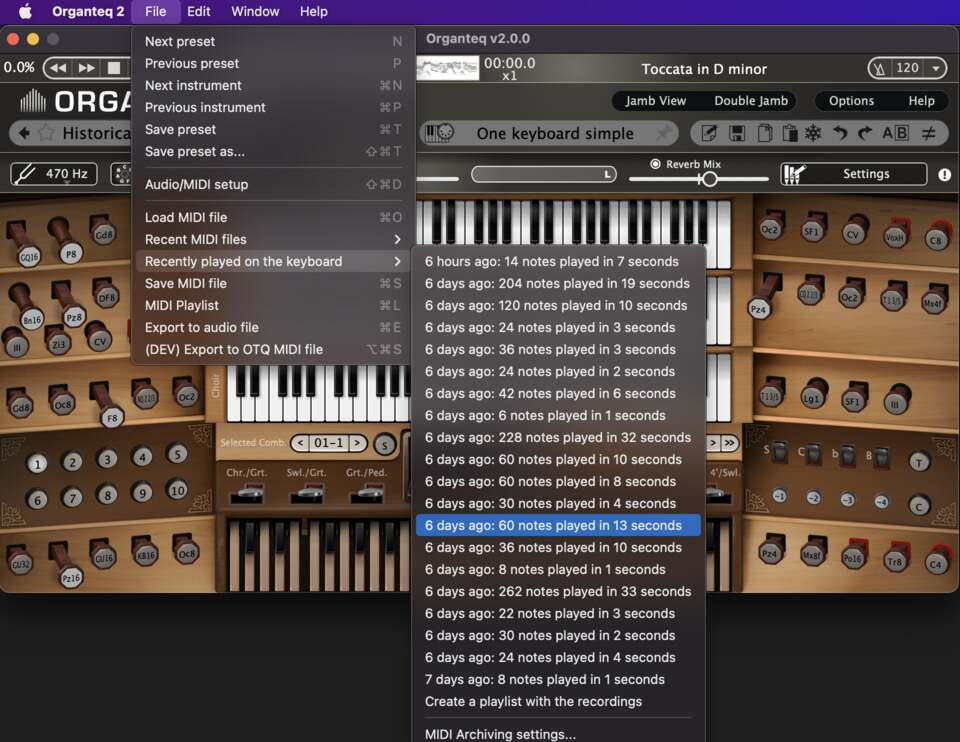The width and height of the screenshot is (960, 742).
Task: Click the back arrow beside Historical preset
Action: (24, 133)
